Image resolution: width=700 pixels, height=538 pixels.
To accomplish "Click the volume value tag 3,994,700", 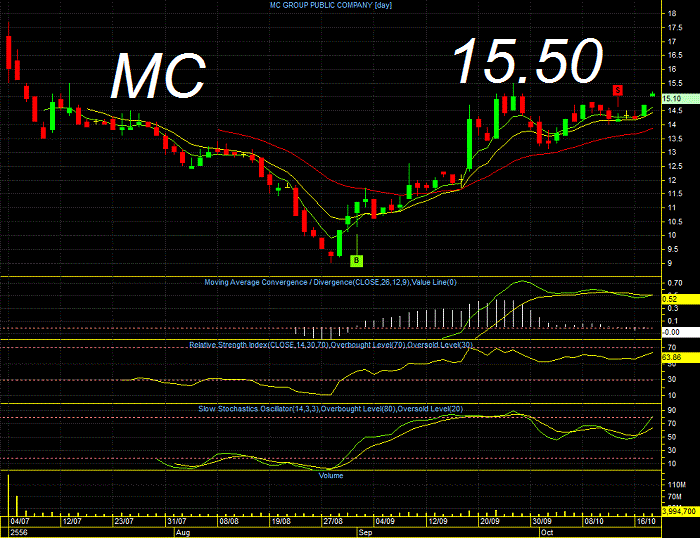I will coord(679,511).
